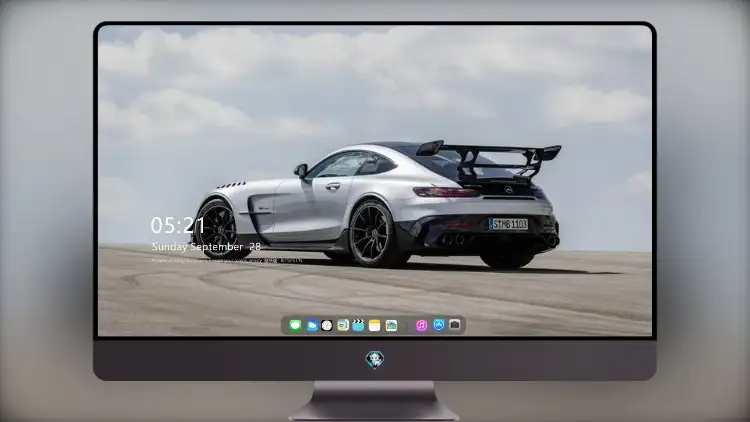
Task: Open the Weather app icon in dock
Action: tap(311, 326)
